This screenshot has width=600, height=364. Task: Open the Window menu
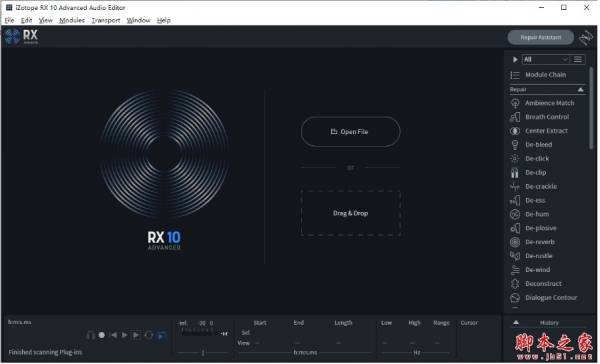(x=139, y=20)
